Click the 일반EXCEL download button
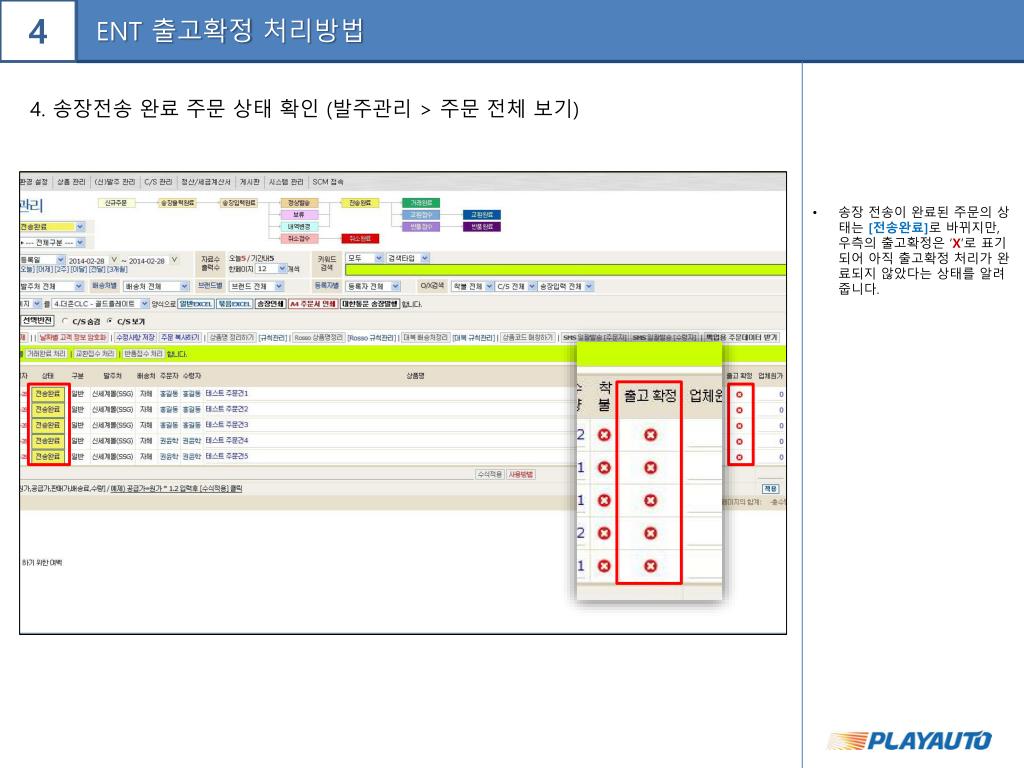 [x=196, y=304]
